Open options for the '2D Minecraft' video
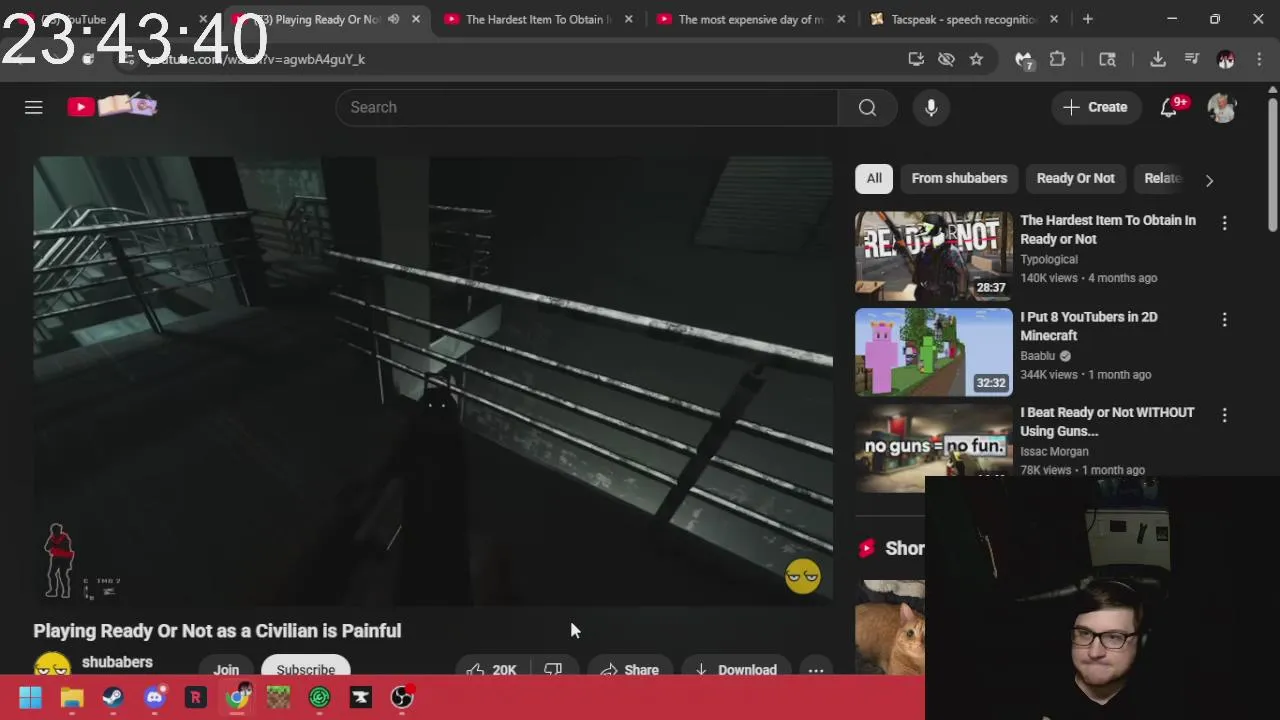The width and height of the screenshot is (1280, 720). [x=1224, y=320]
